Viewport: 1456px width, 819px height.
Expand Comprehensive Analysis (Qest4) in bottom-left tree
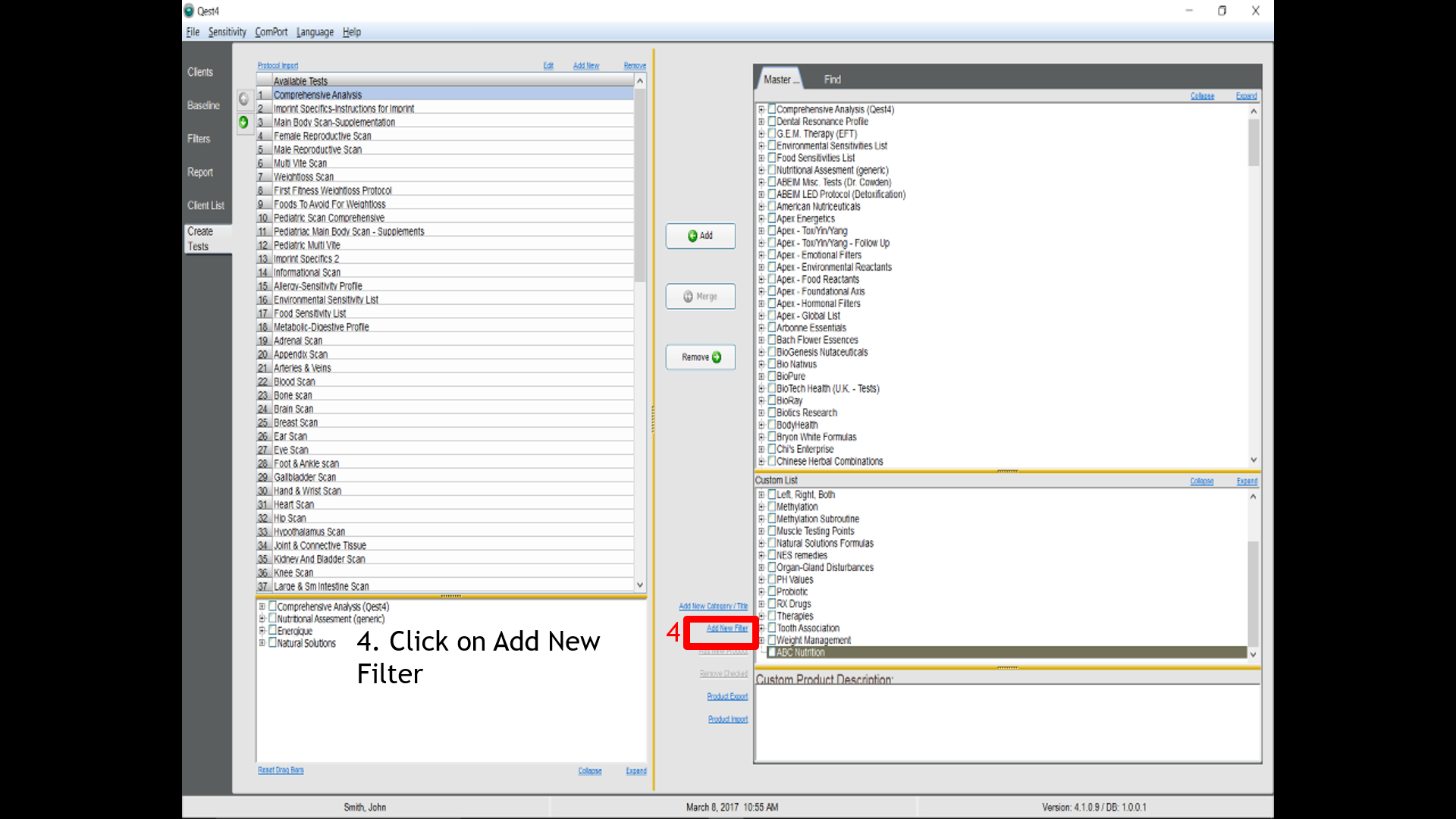coord(262,607)
